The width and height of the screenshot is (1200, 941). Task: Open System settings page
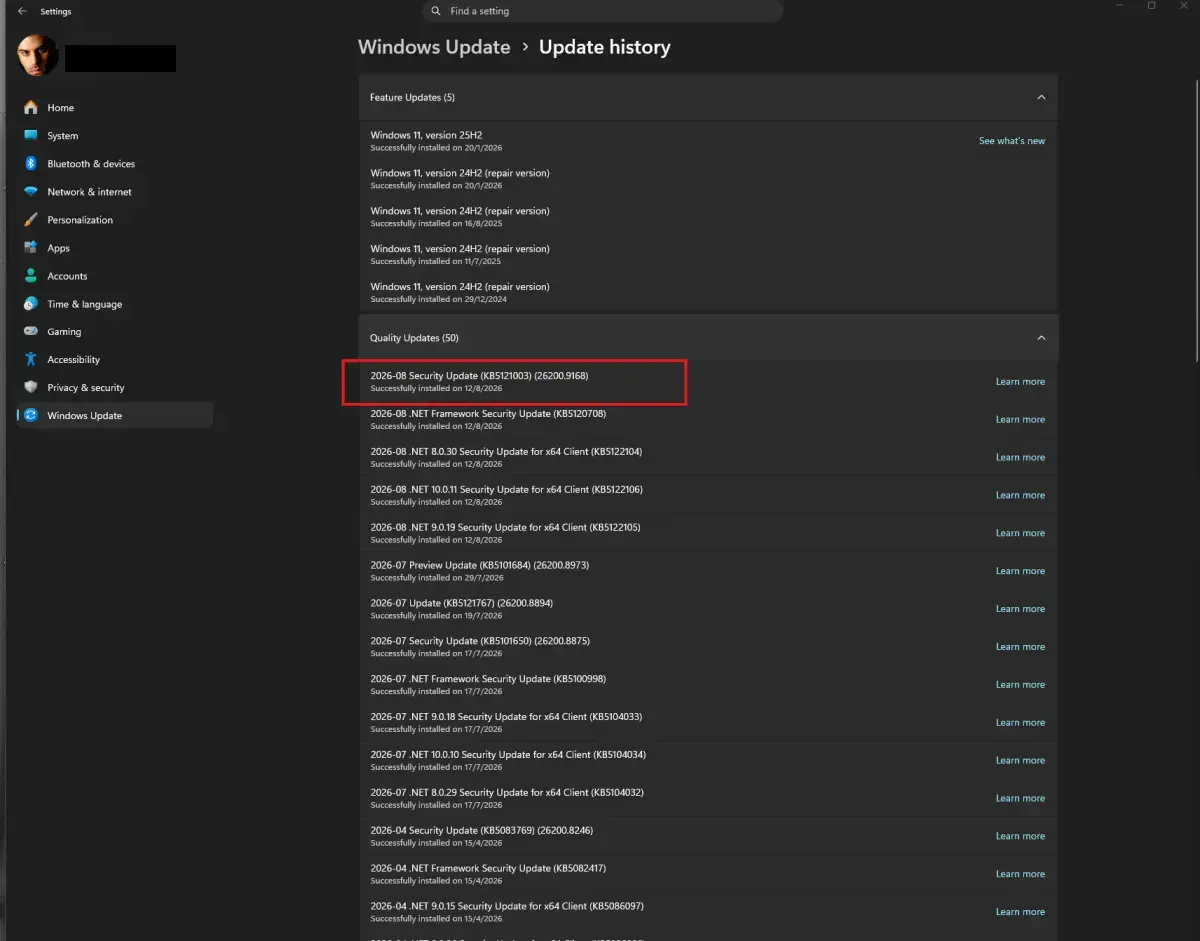[x=114, y=135]
